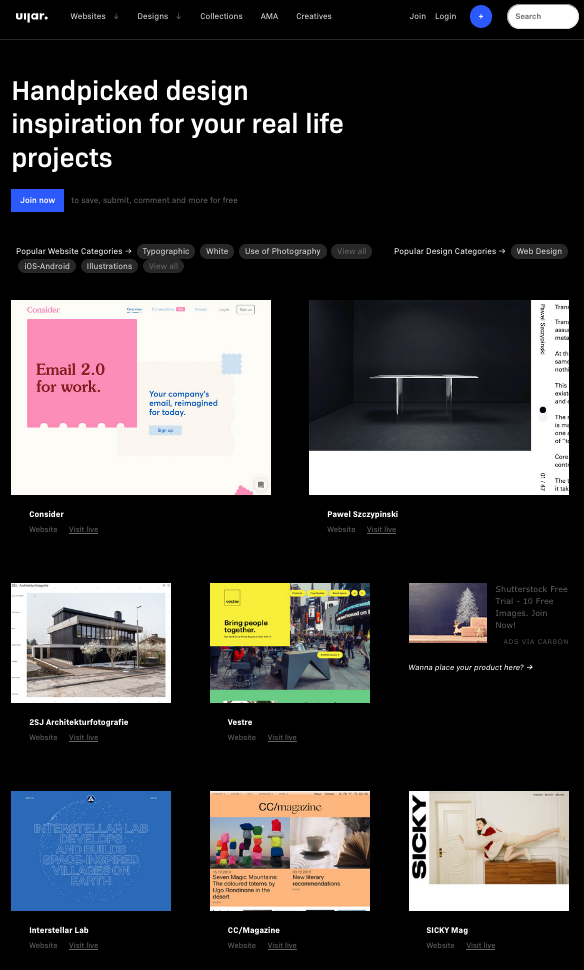
Task: Open the Consider website thumbnail
Action: pos(141,397)
